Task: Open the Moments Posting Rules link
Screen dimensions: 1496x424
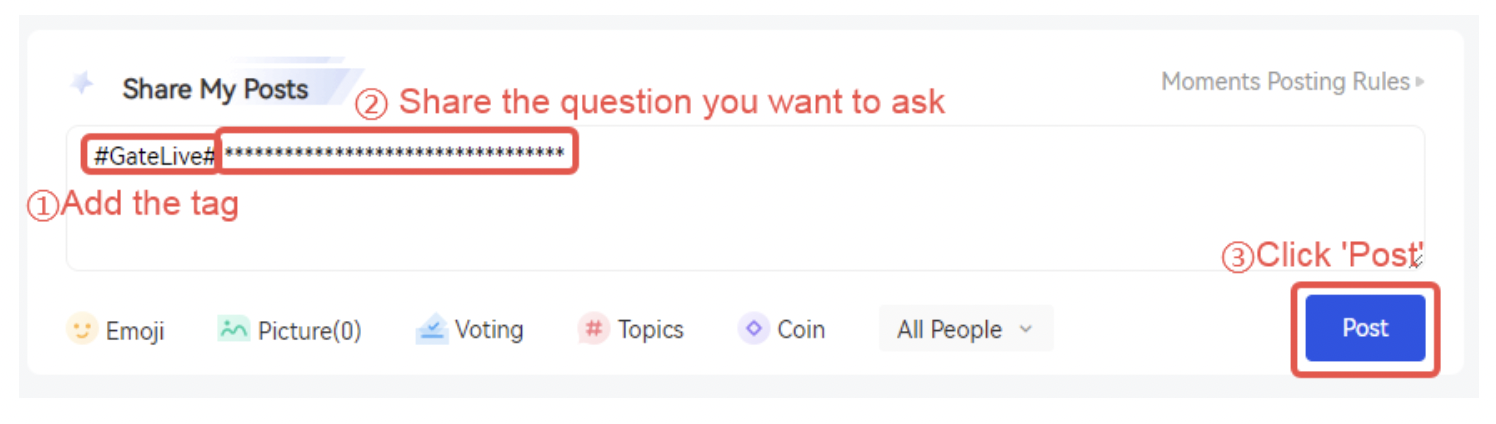Action: pos(1285,82)
